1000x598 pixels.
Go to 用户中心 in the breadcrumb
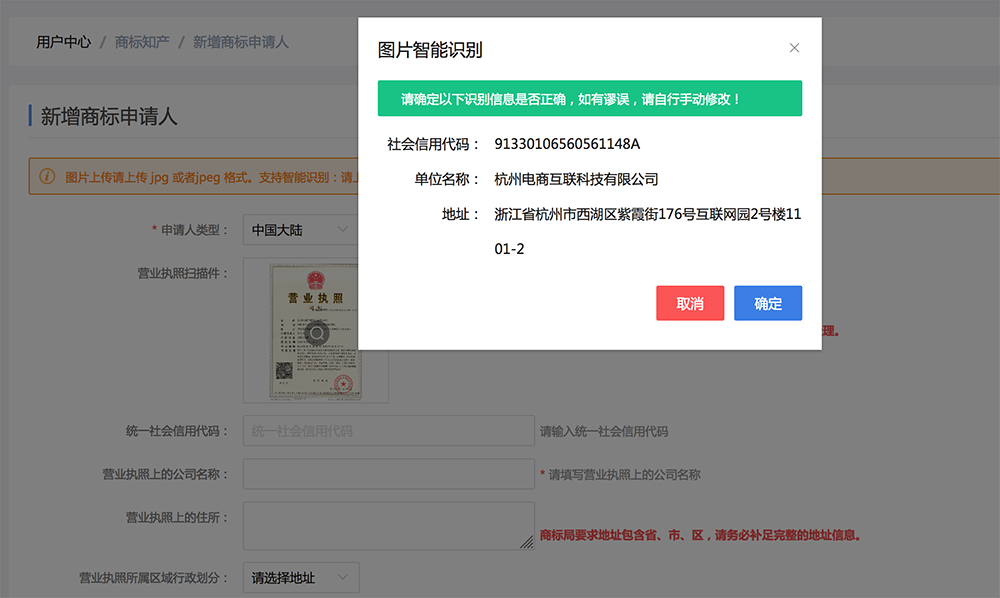(x=64, y=42)
